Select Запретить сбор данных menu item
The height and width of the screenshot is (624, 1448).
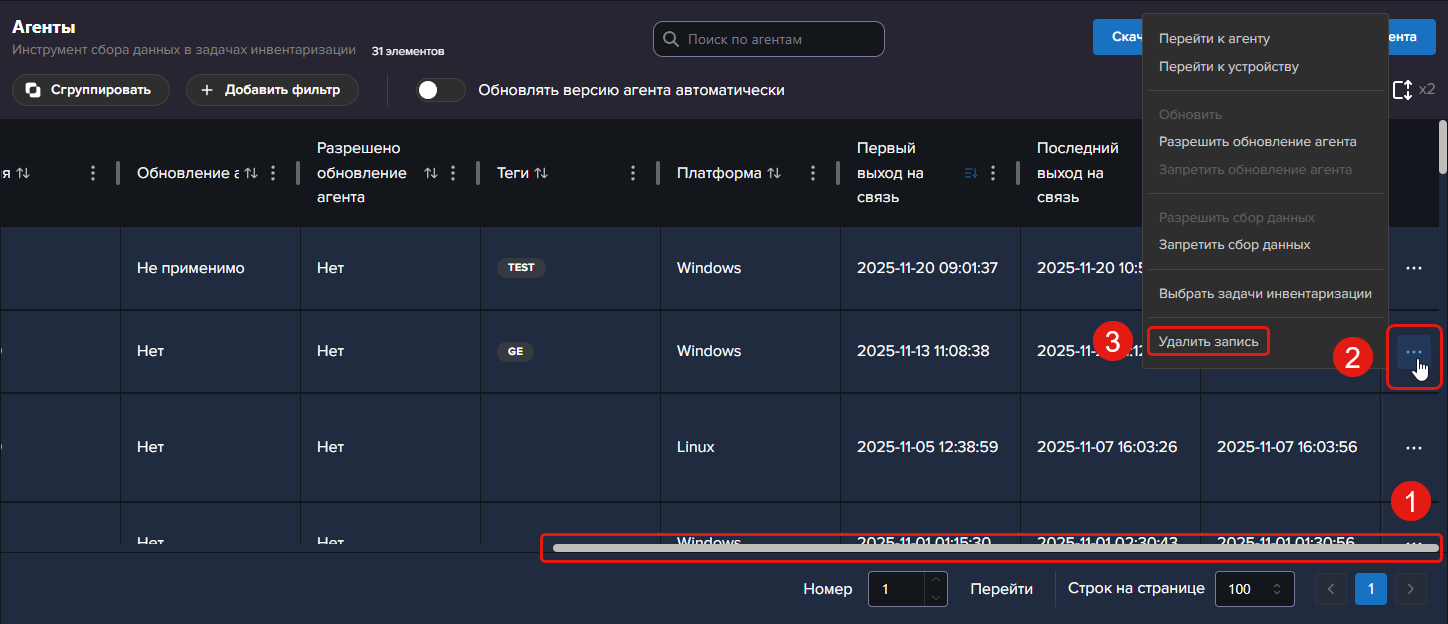click(x=1234, y=245)
